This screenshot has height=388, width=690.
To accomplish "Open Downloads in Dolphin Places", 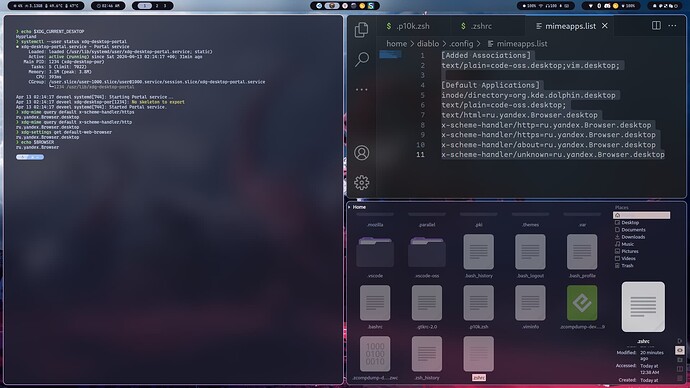I will click(x=630, y=237).
